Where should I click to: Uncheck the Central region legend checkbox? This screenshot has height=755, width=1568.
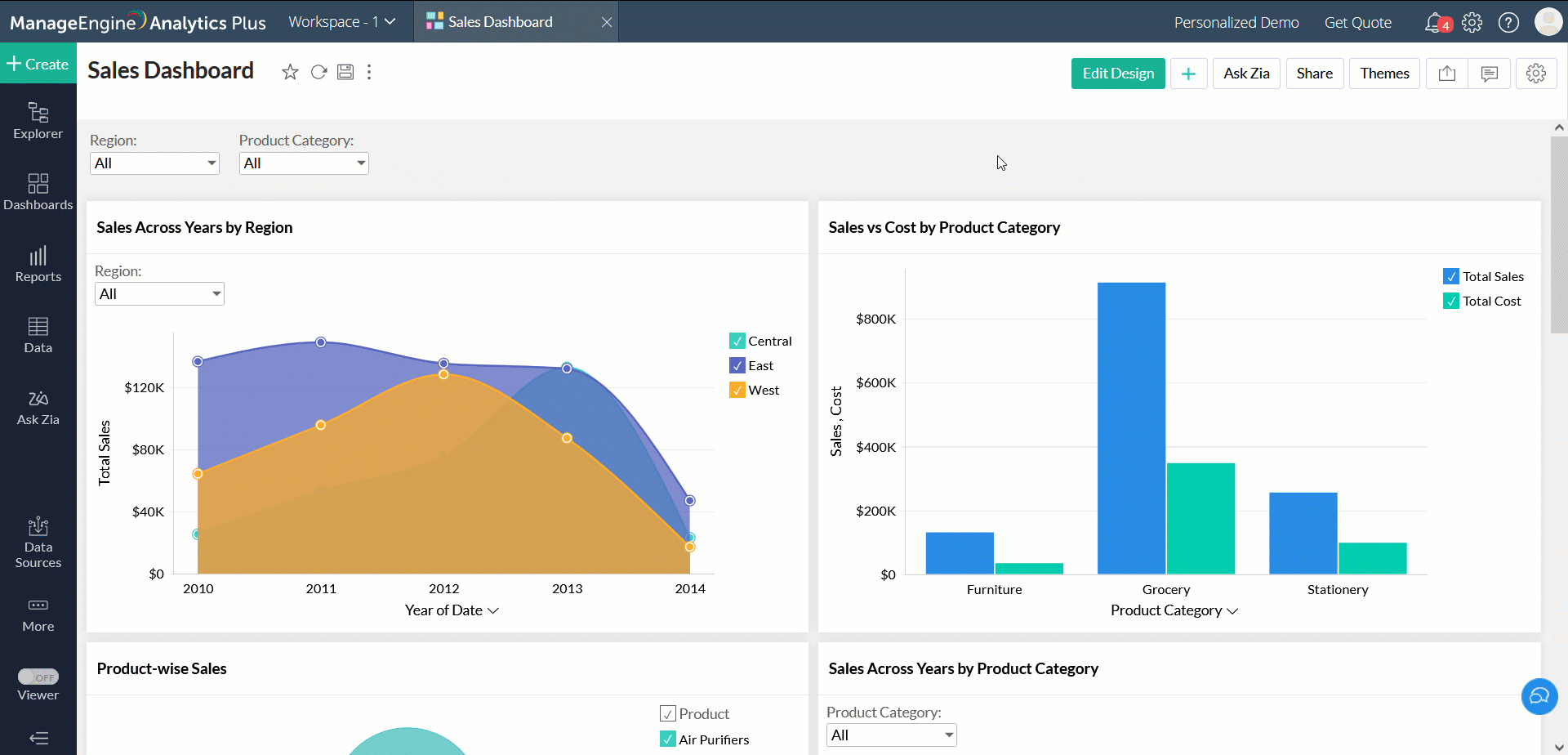click(x=737, y=342)
